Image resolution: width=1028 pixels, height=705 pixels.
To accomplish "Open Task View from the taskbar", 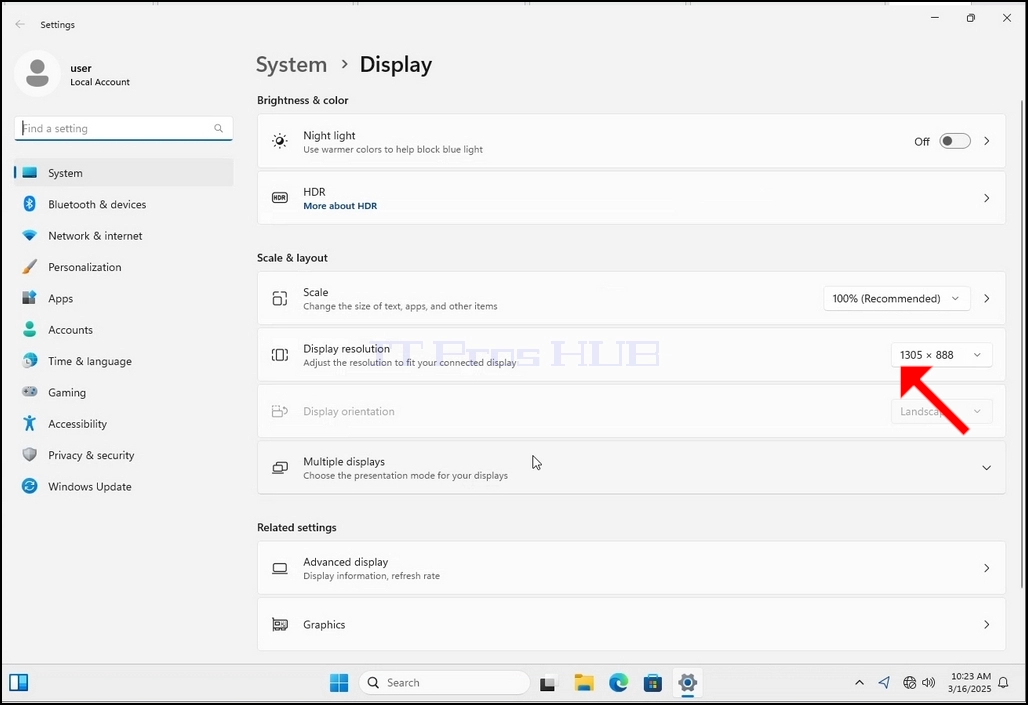I will [x=547, y=683].
